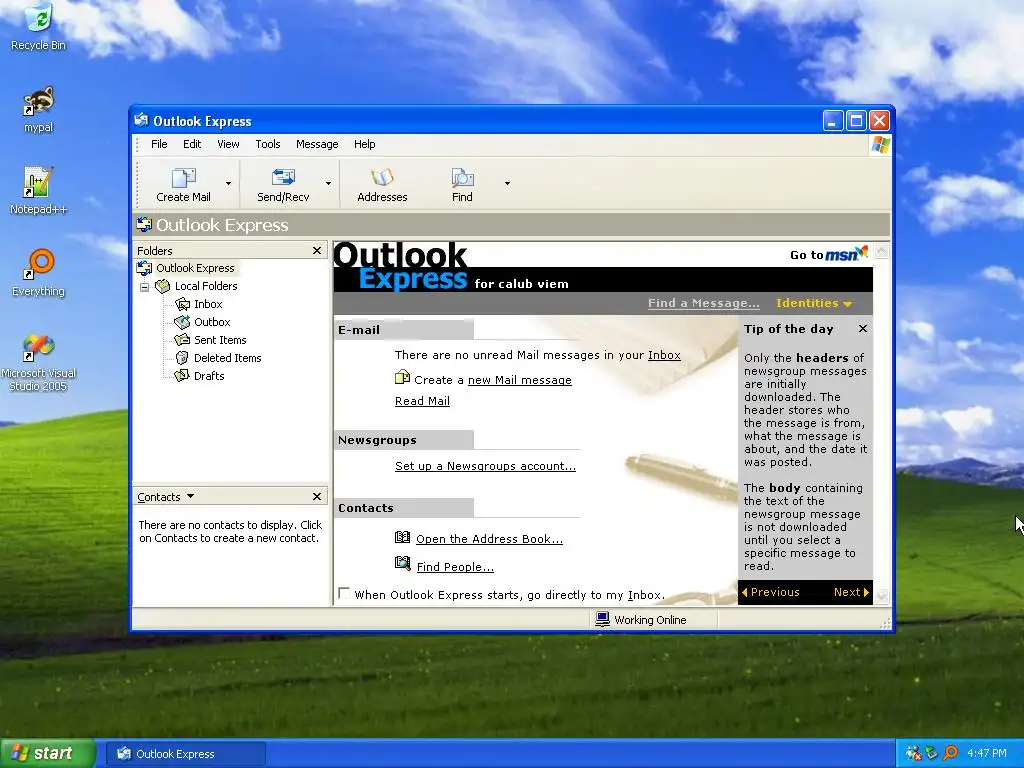Click the Everything search tray icon

point(950,753)
